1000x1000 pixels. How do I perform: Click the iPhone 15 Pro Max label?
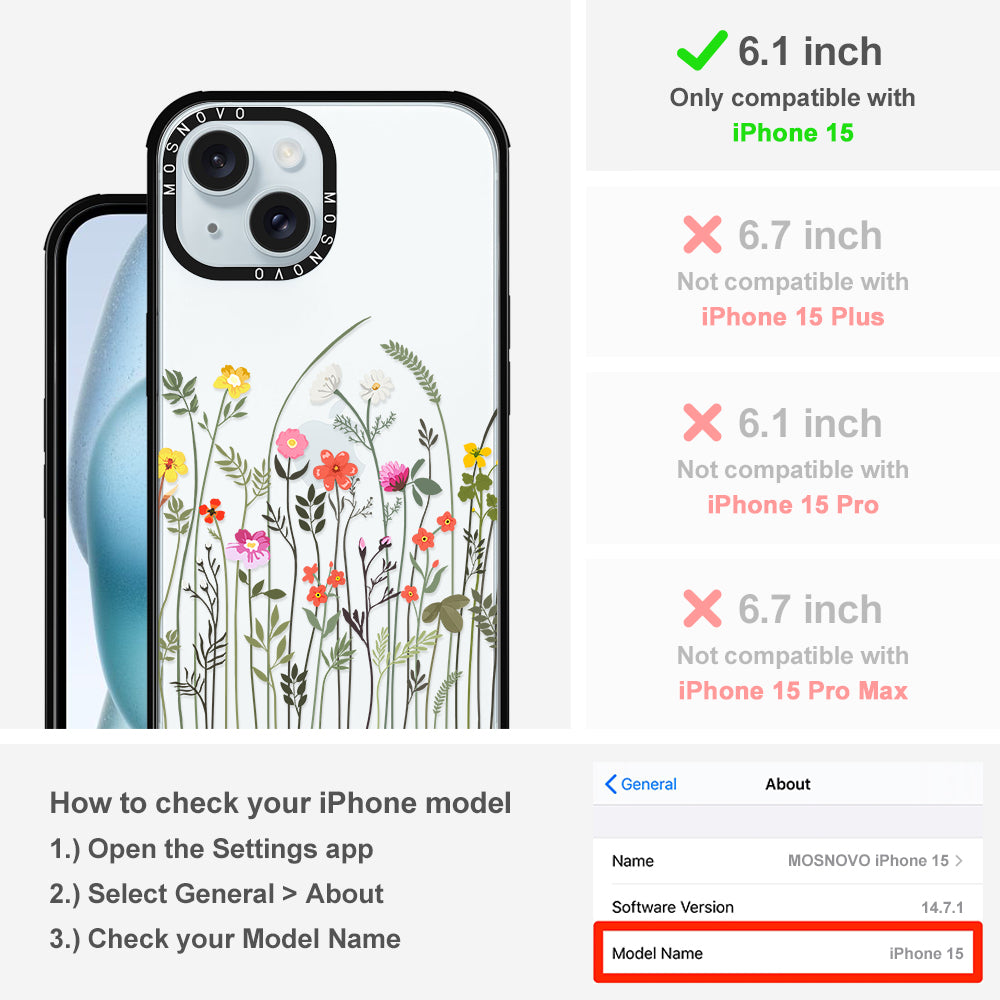coord(793,691)
